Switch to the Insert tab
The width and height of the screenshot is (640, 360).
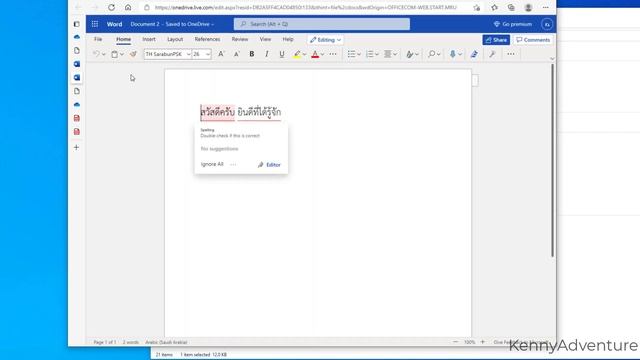pyautogui.click(x=149, y=39)
